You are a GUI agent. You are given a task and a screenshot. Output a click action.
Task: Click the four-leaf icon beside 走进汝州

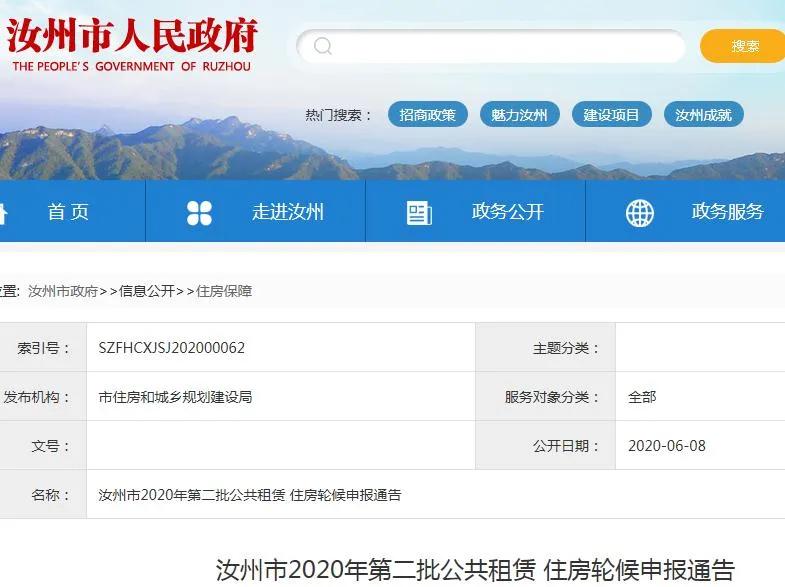pos(199,213)
